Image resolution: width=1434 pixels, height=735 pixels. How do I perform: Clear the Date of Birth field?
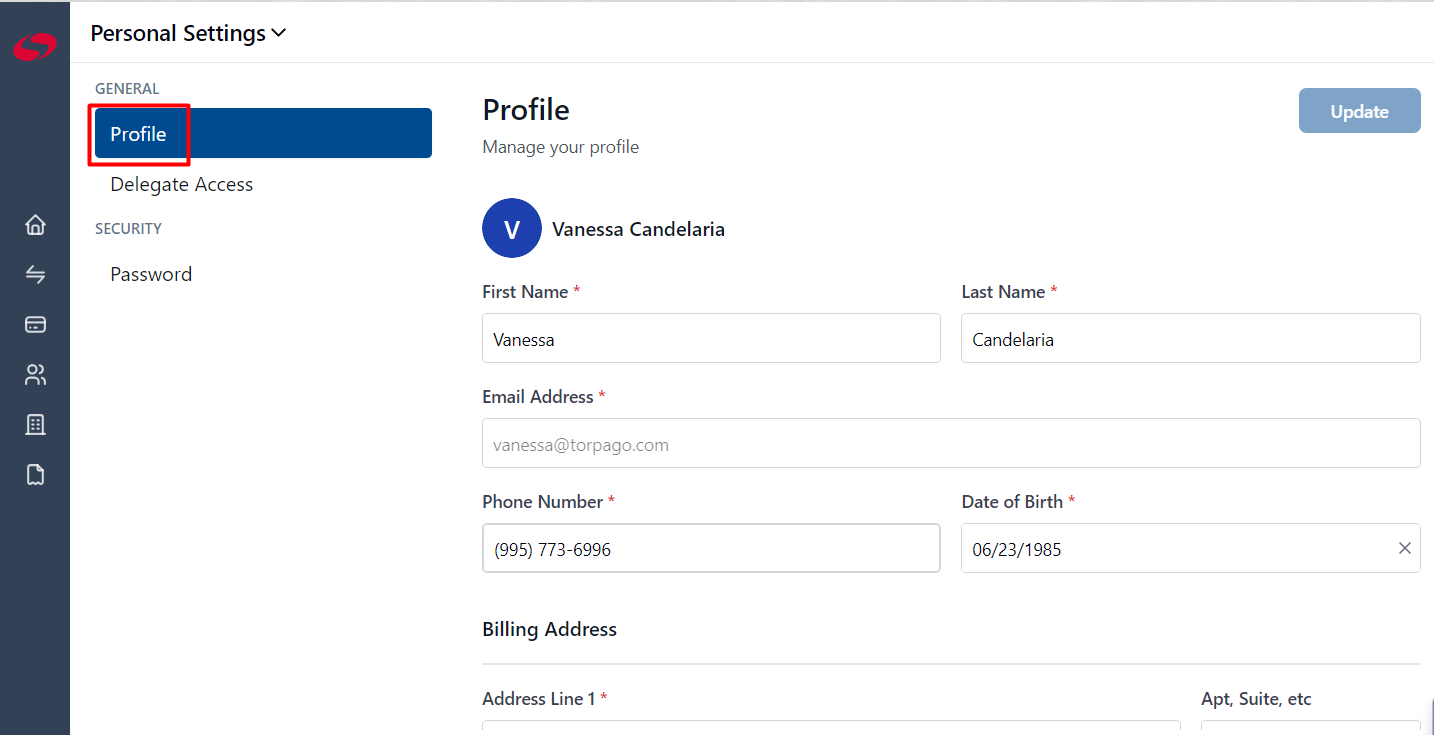coord(1404,548)
